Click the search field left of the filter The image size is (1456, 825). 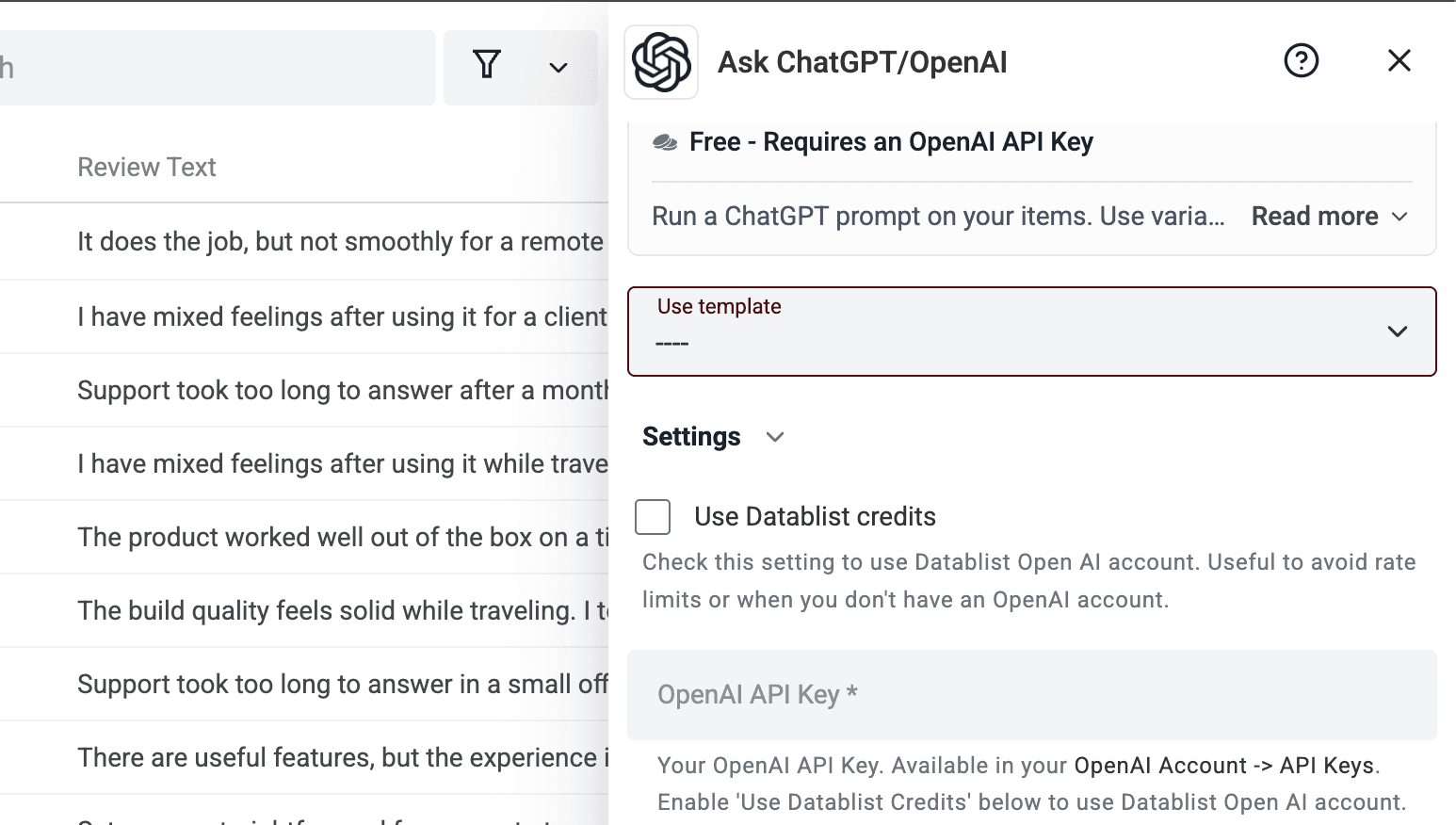pyautogui.click(x=218, y=68)
